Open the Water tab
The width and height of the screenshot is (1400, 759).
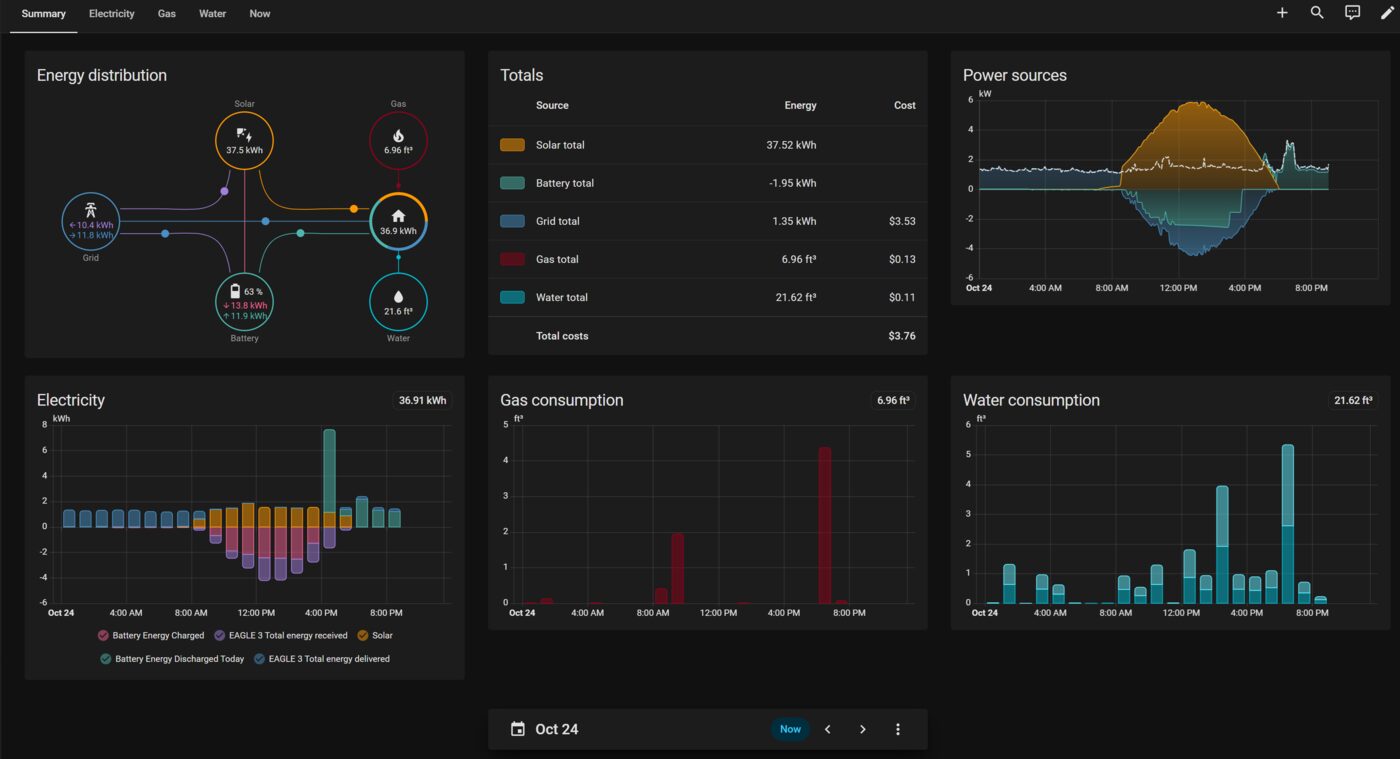click(x=212, y=14)
